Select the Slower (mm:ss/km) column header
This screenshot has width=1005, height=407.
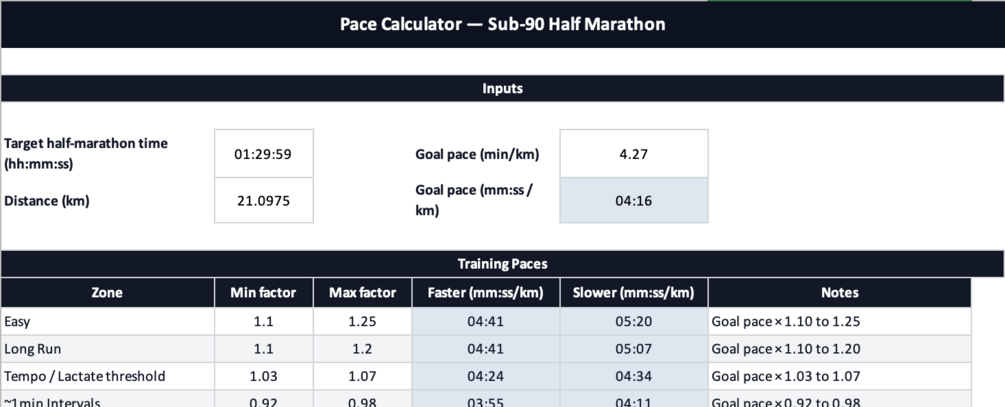(634, 293)
